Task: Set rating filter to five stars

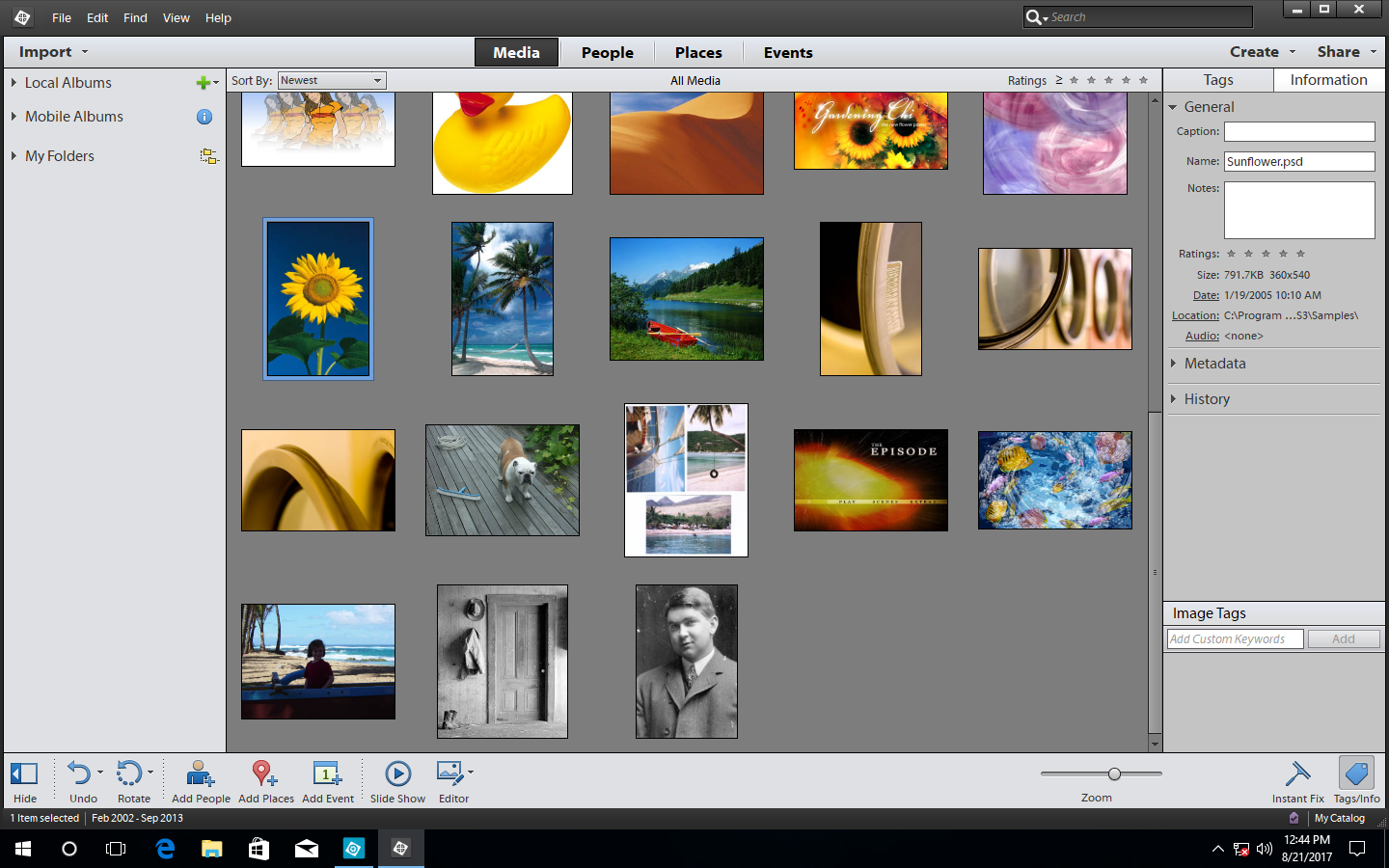Action: (1143, 80)
